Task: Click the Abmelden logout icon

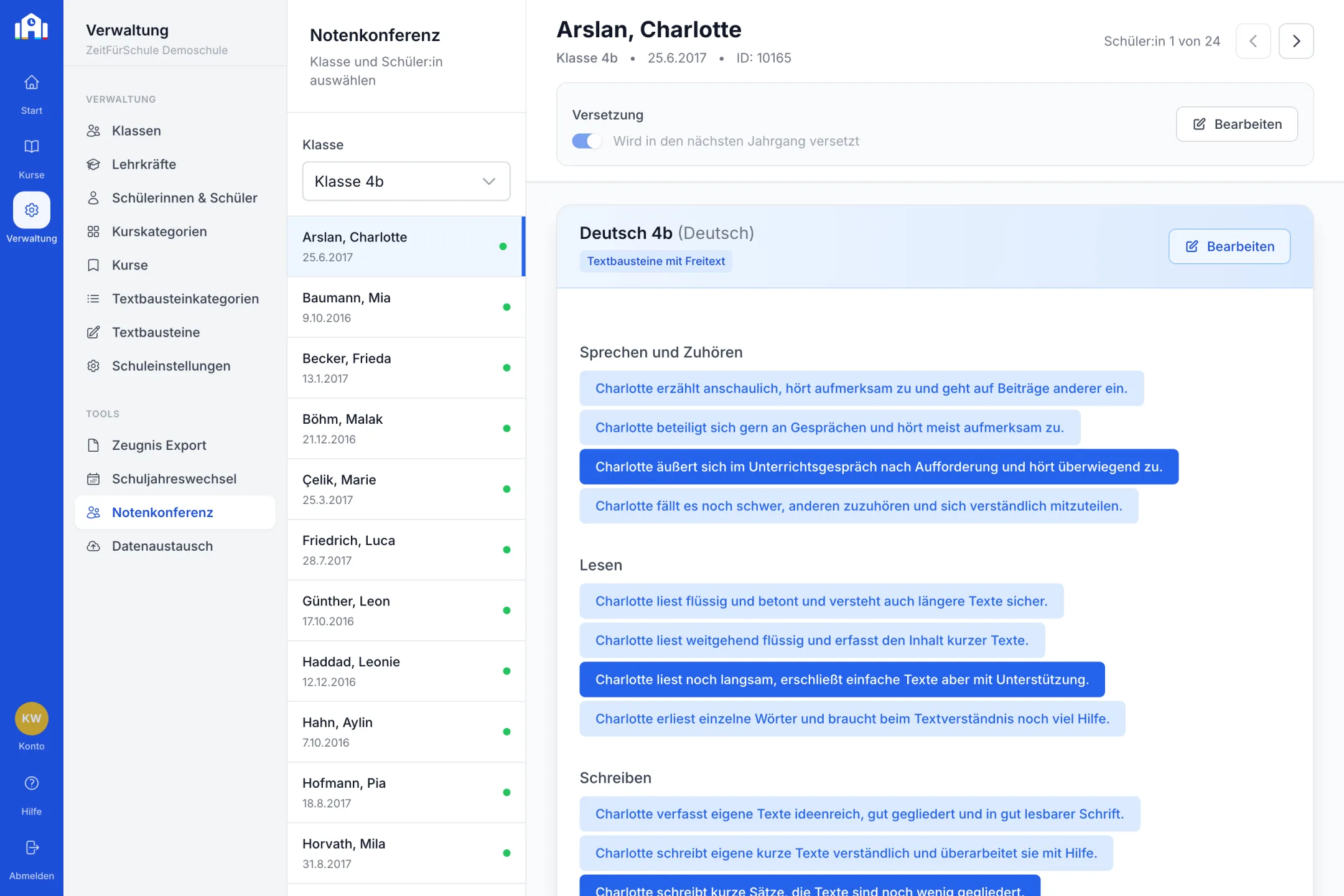Action: [31, 847]
